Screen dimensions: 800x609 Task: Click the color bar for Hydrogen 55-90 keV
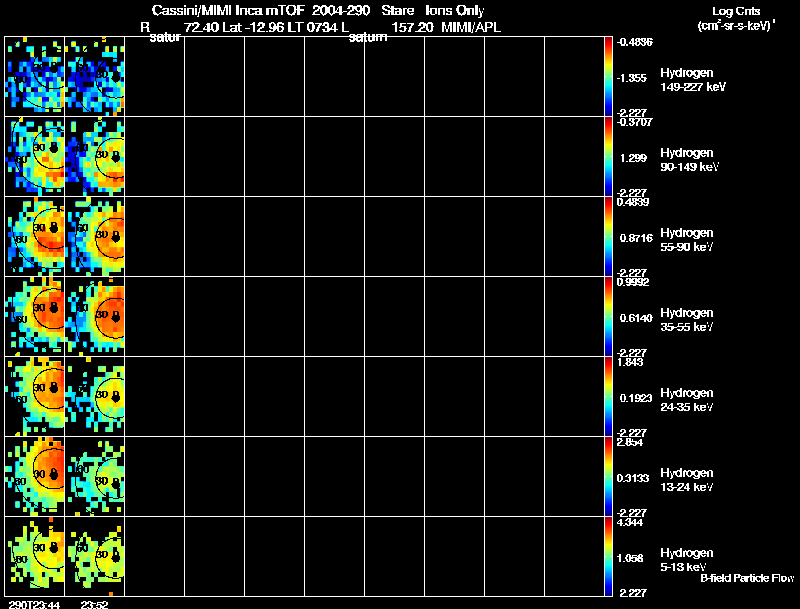pos(608,237)
